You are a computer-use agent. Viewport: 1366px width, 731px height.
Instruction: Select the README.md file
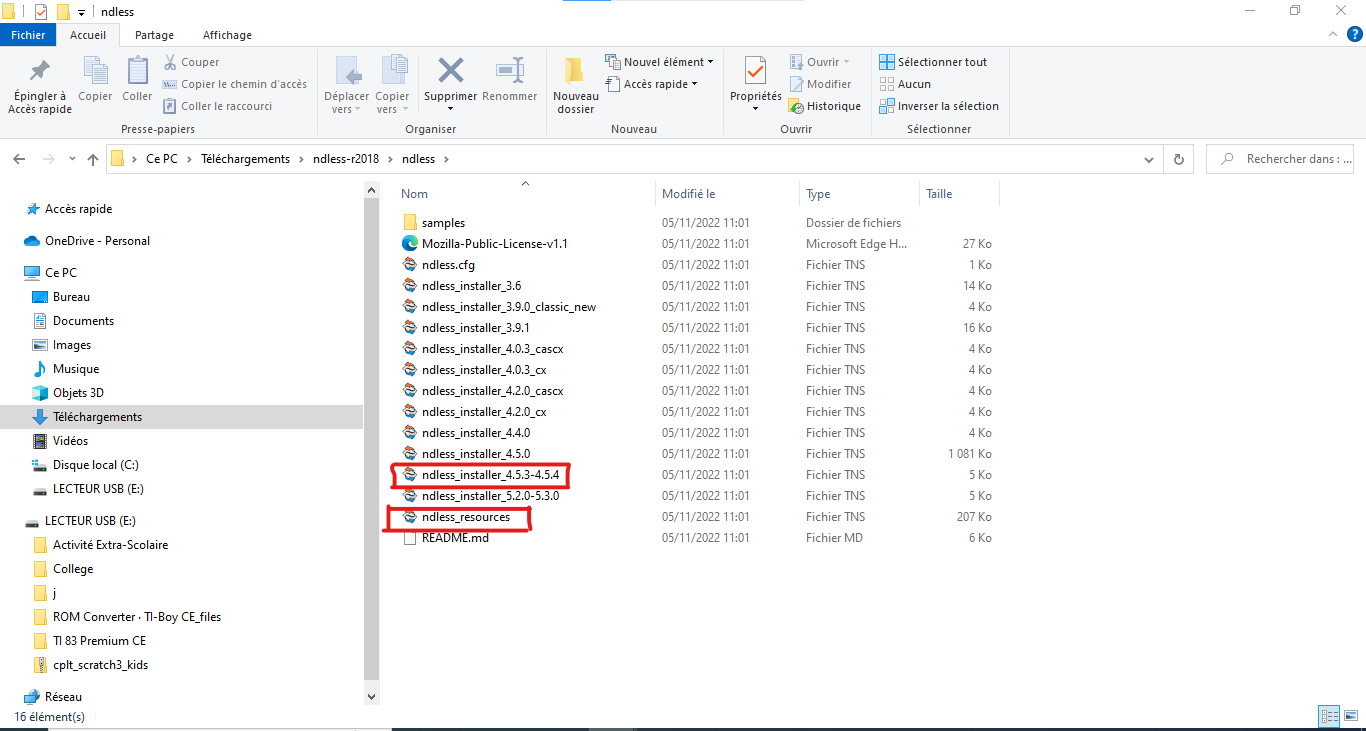(x=455, y=538)
